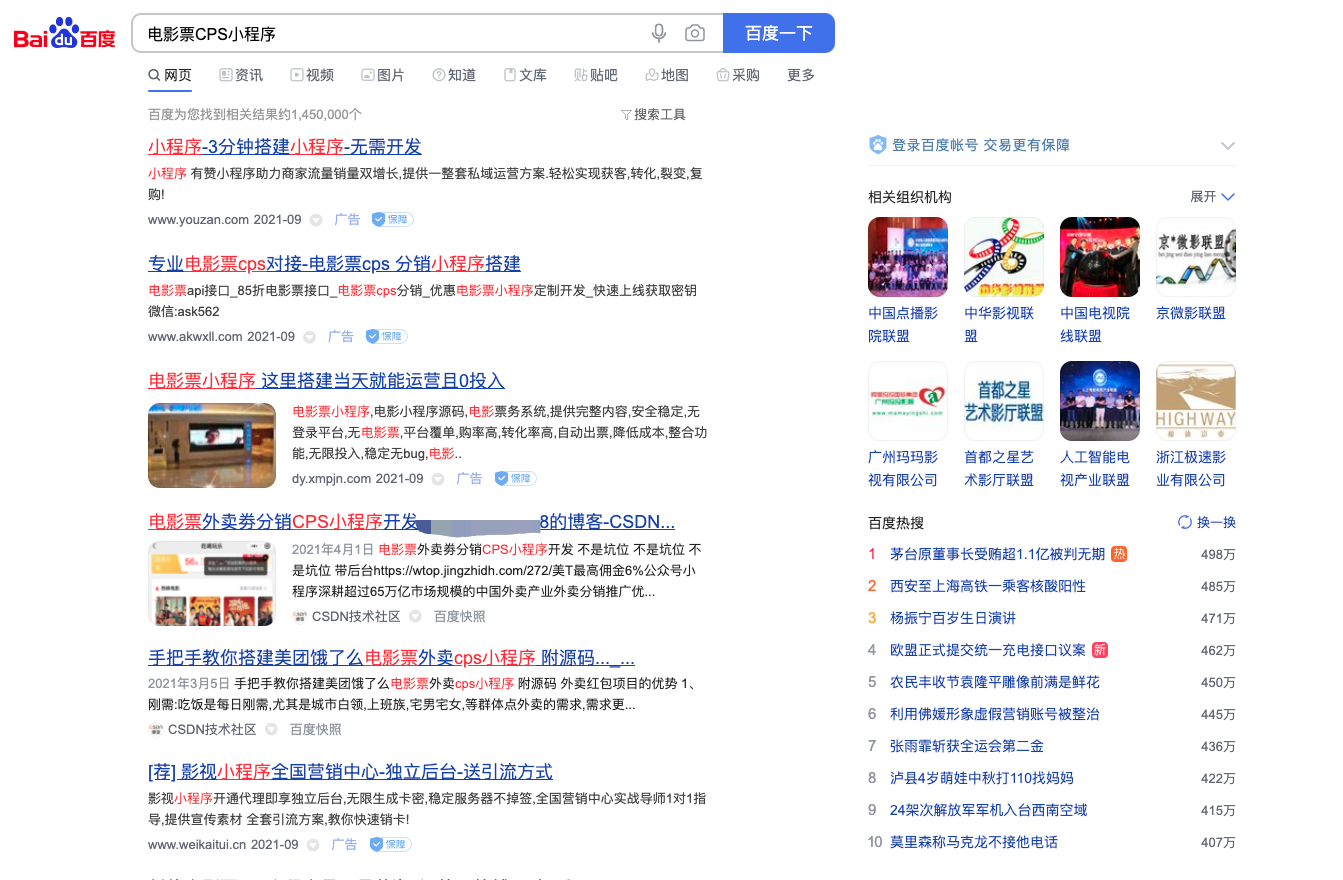Open 广州玛玛影视有限公司 image

coord(908,401)
